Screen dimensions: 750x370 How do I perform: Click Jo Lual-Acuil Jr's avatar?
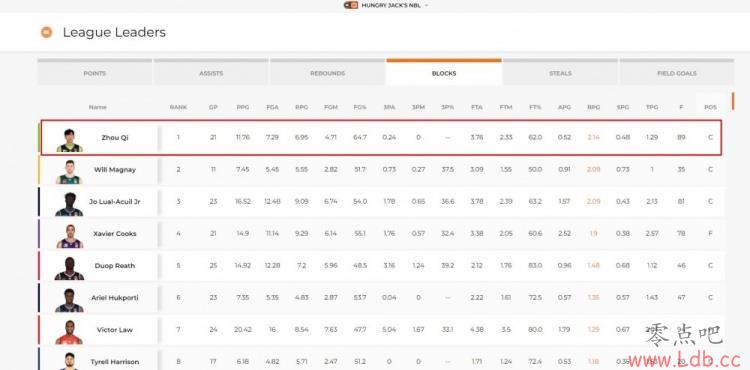69,204
